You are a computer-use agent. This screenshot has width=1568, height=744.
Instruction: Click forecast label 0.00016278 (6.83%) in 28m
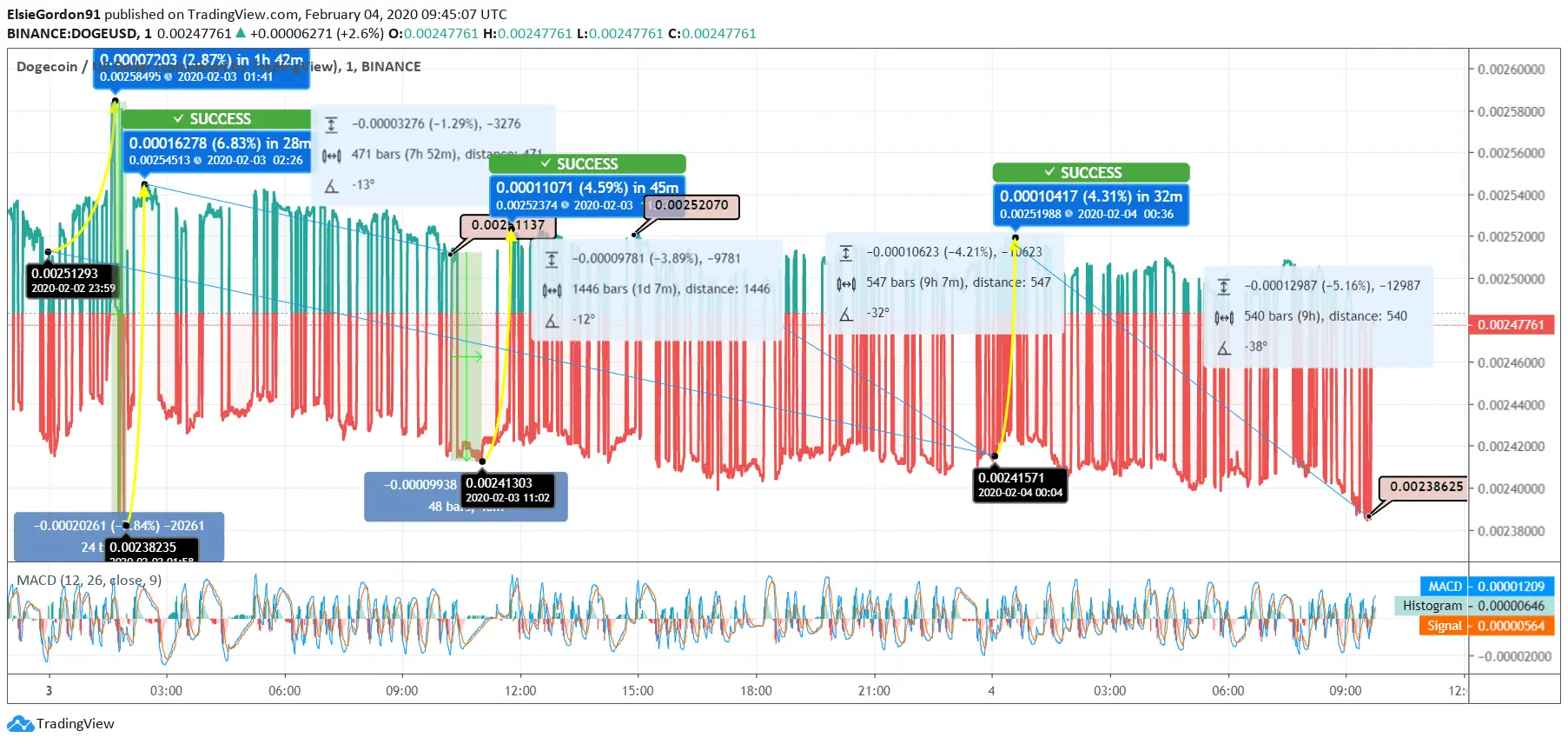click(218, 150)
